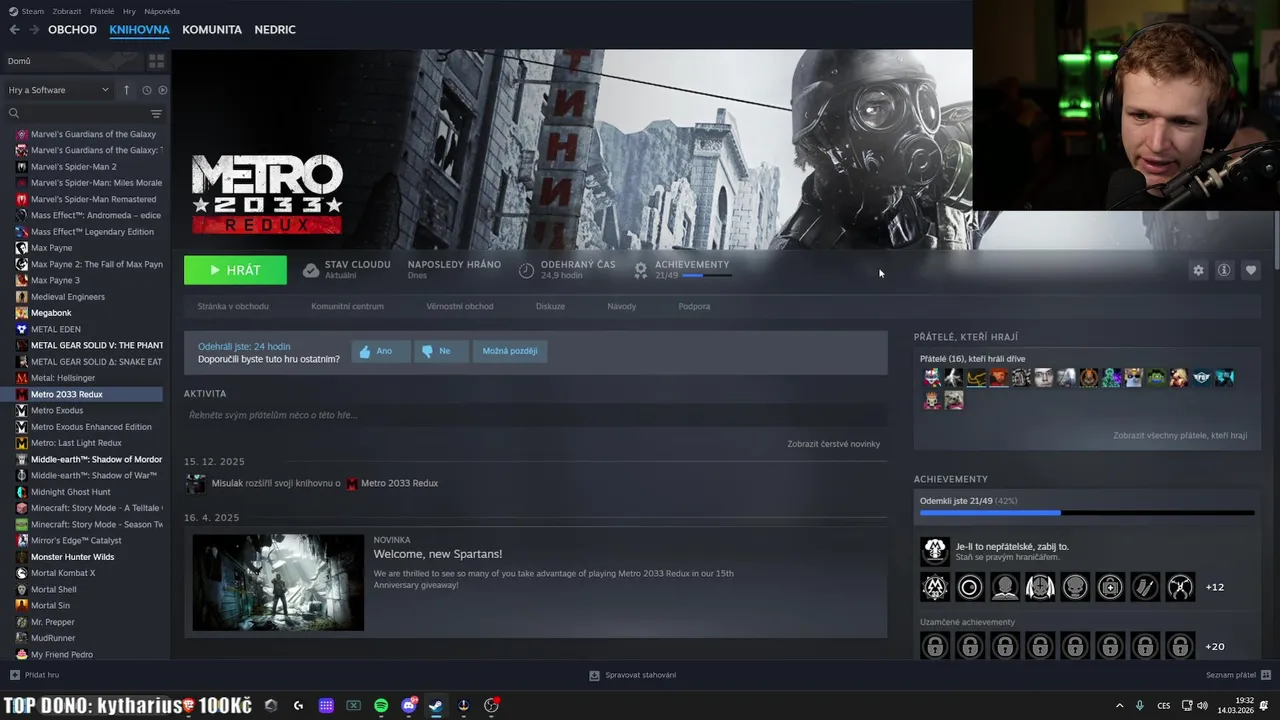The width and height of the screenshot is (1280, 720).
Task: Show game info icon for Metro 2033
Action: [1224, 270]
